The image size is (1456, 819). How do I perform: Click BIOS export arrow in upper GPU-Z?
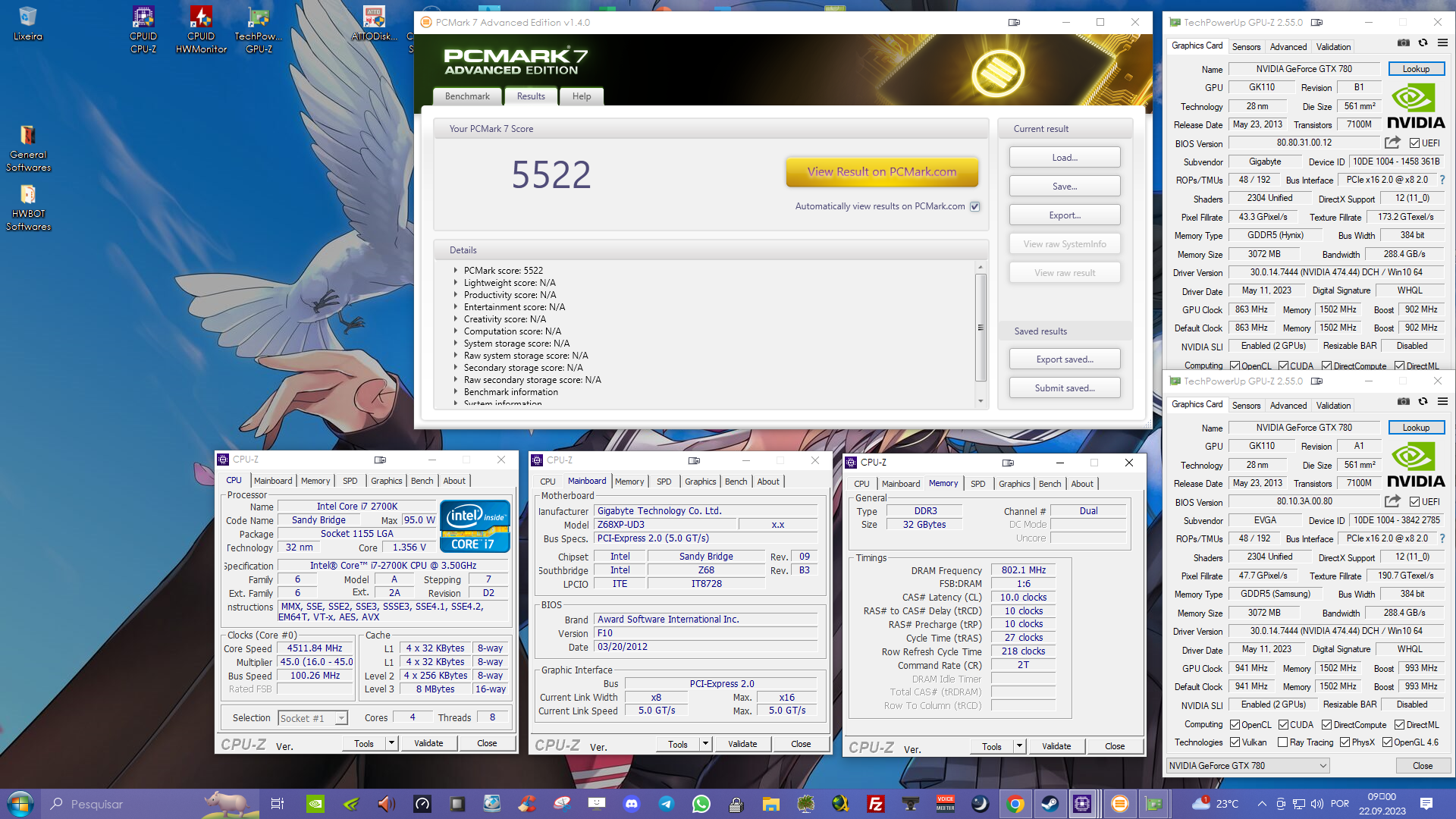(1392, 143)
